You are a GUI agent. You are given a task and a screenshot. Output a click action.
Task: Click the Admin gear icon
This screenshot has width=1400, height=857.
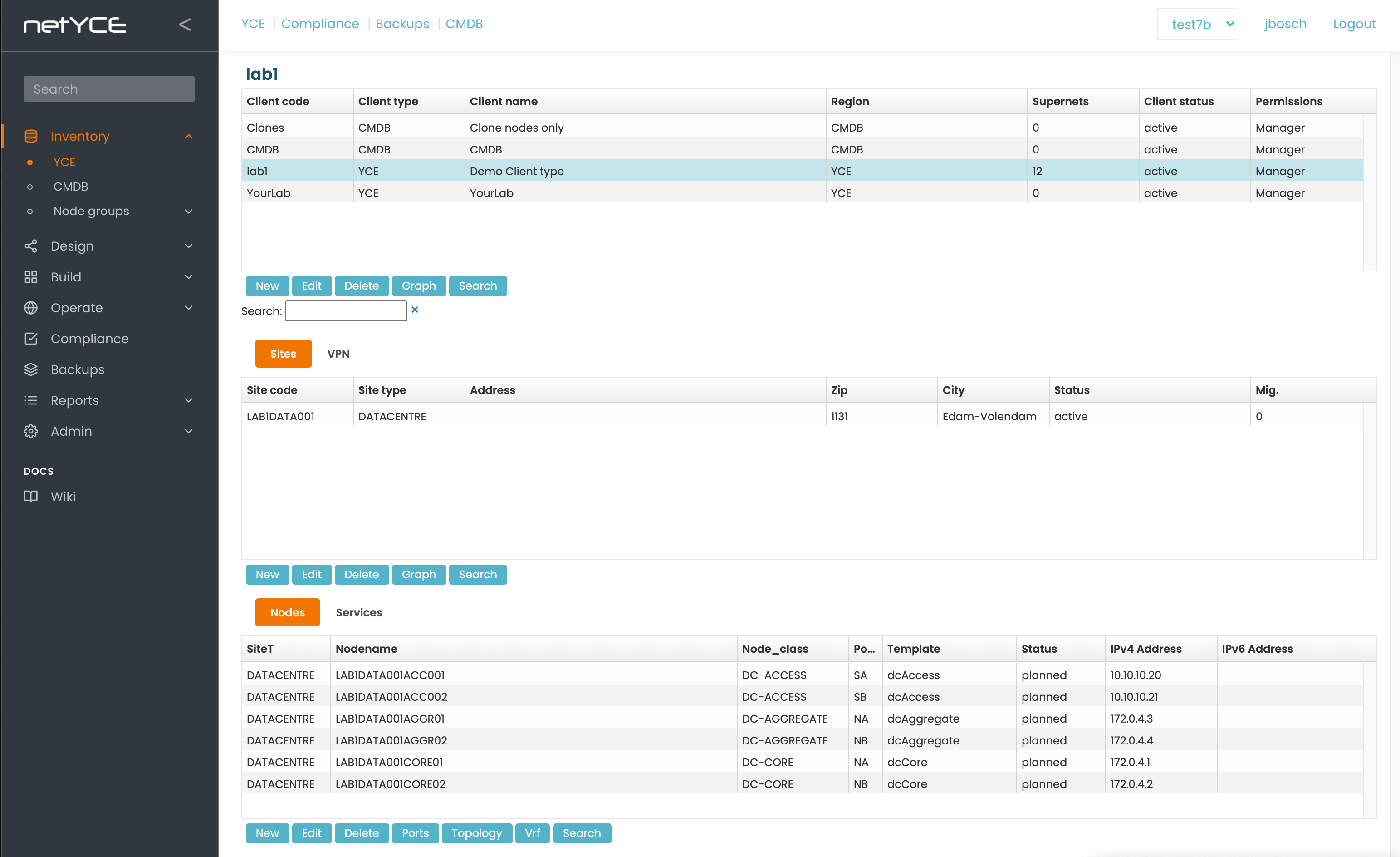tap(31, 431)
